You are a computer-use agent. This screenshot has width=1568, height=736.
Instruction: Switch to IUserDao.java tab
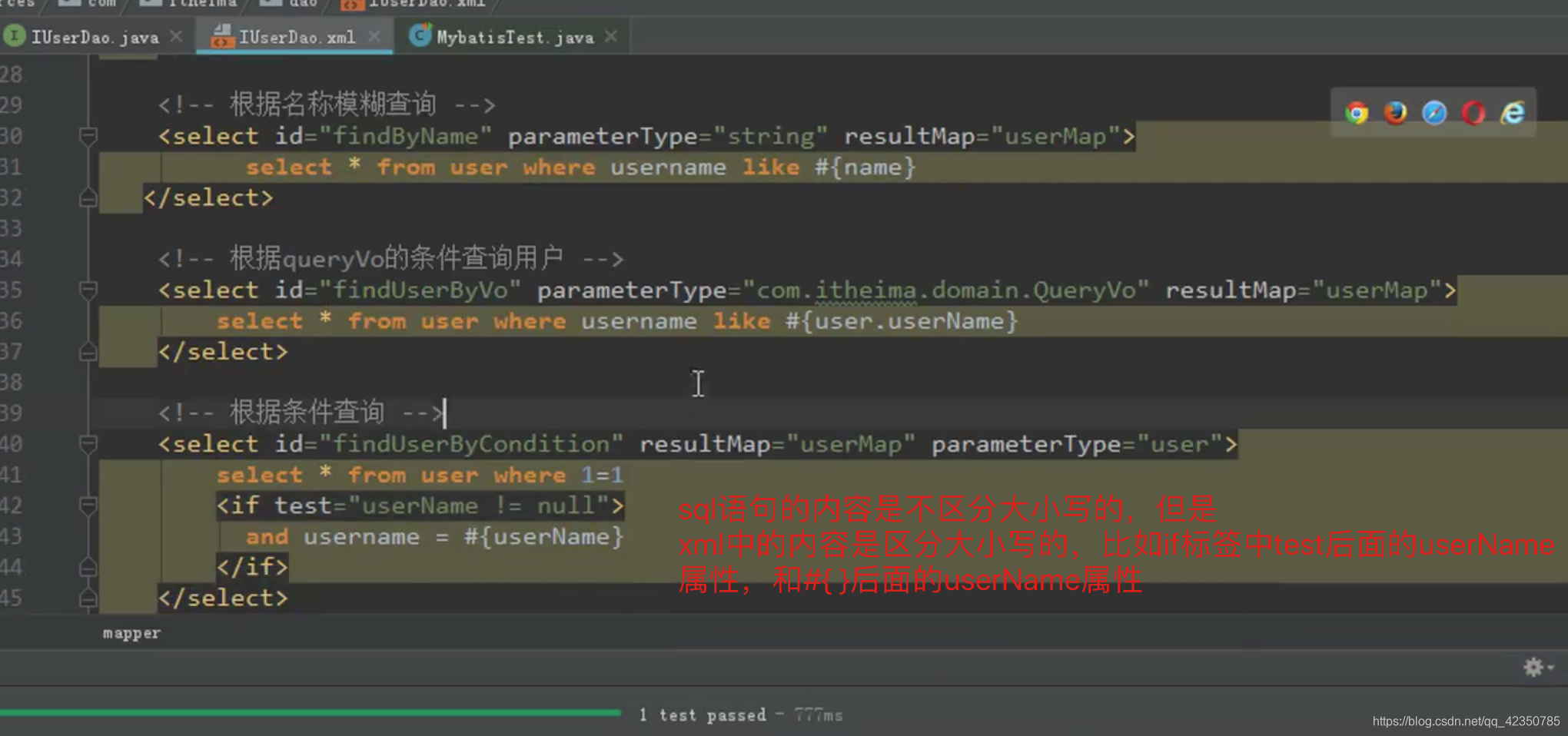[x=95, y=37]
